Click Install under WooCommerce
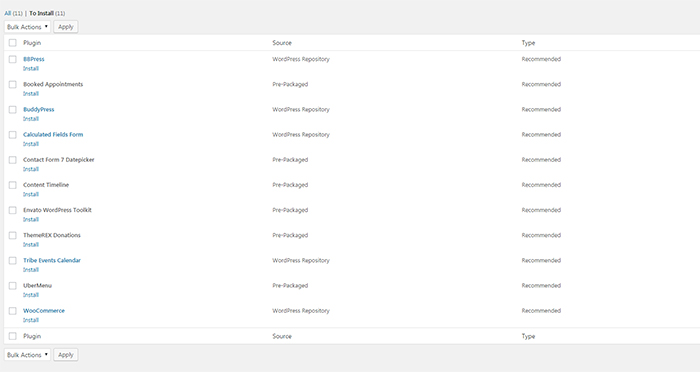 [31, 320]
